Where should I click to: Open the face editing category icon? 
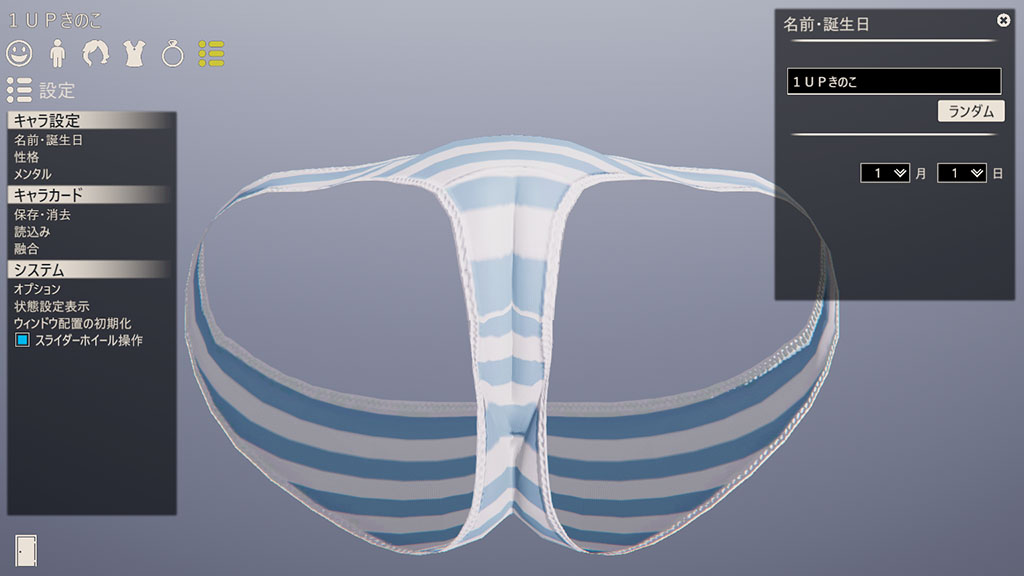(x=19, y=53)
